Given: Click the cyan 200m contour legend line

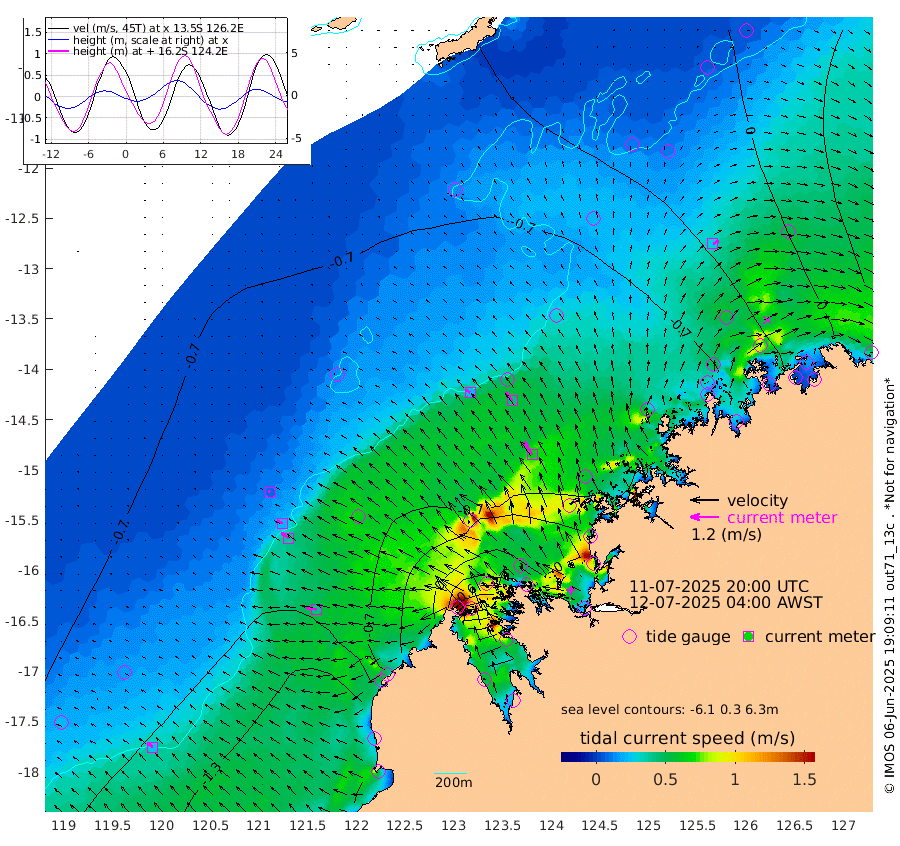Looking at the screenshot, I should 450,773.
